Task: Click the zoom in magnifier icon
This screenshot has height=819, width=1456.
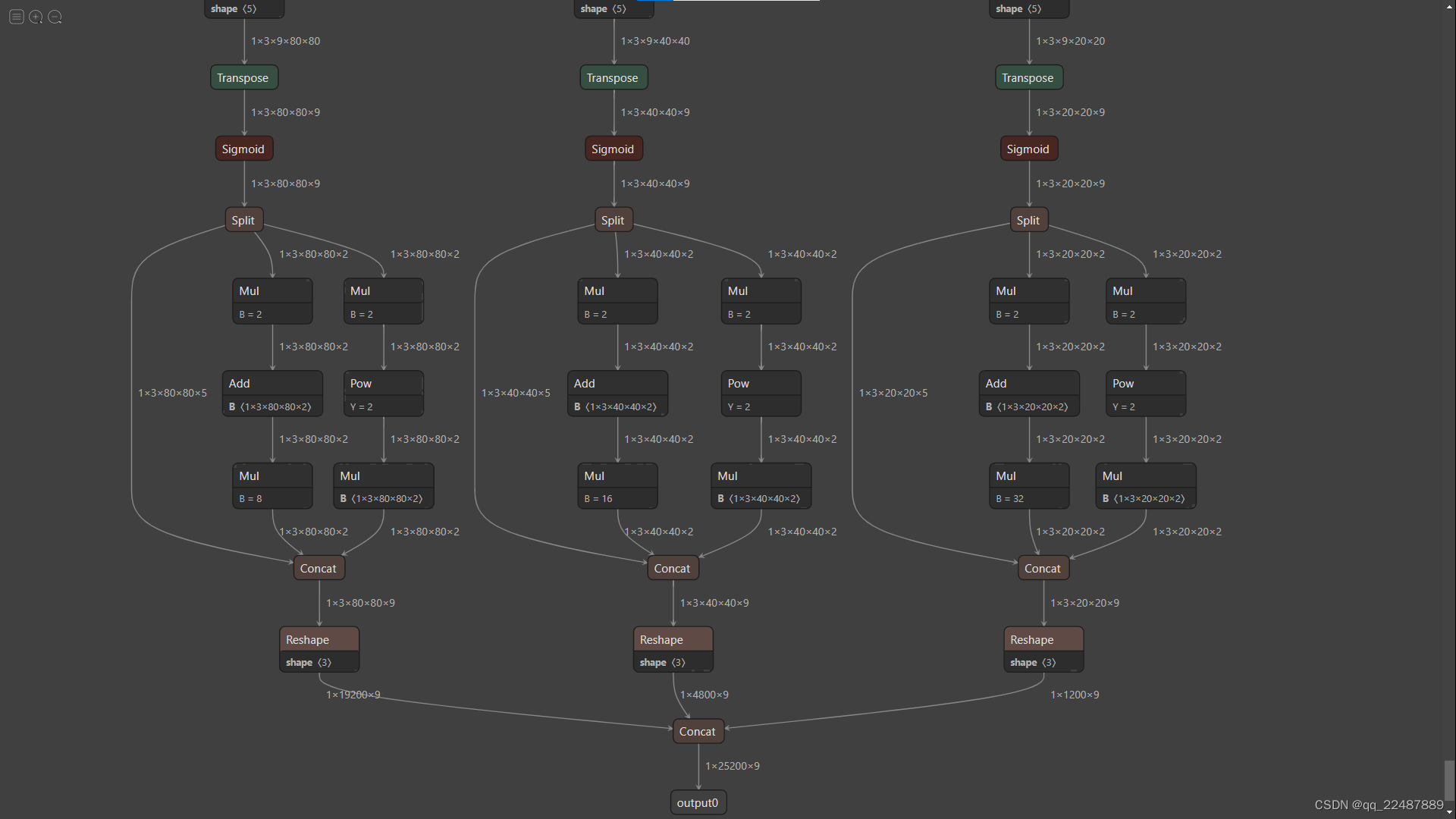Action: (36, 17)
